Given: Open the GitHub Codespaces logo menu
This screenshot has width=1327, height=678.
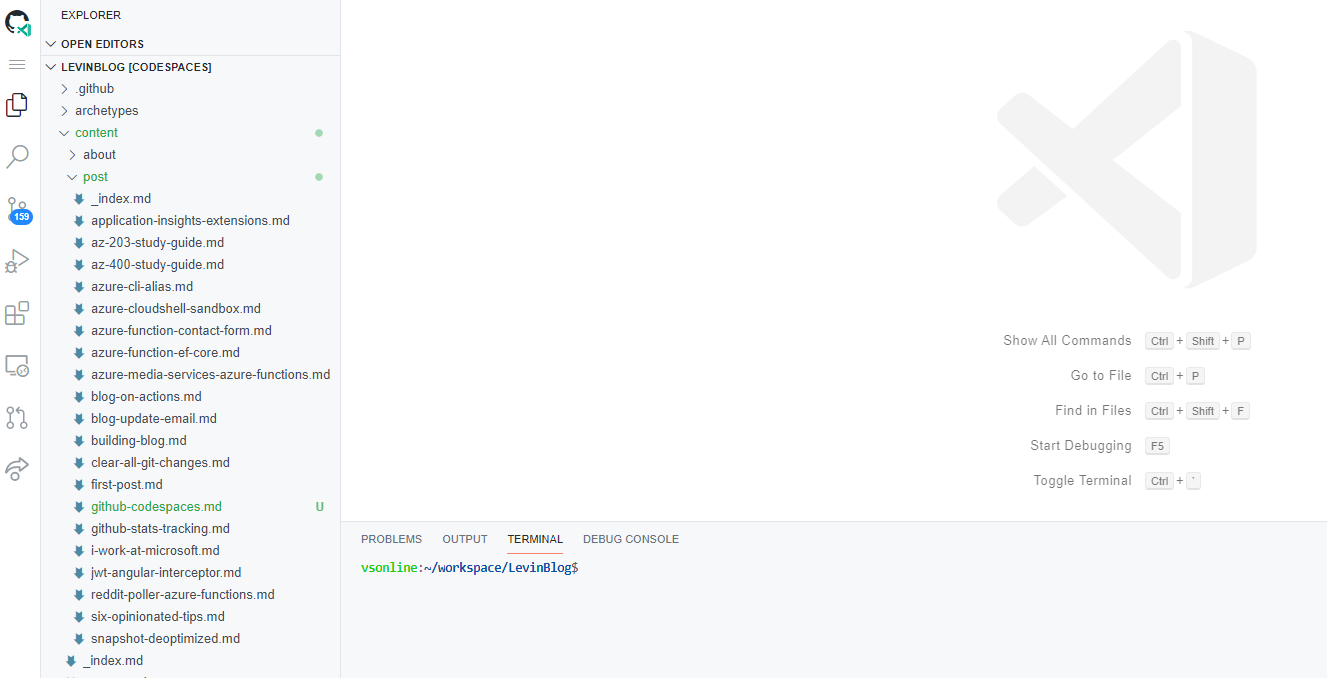Looking at the screenshot, I should pos(18,22).
